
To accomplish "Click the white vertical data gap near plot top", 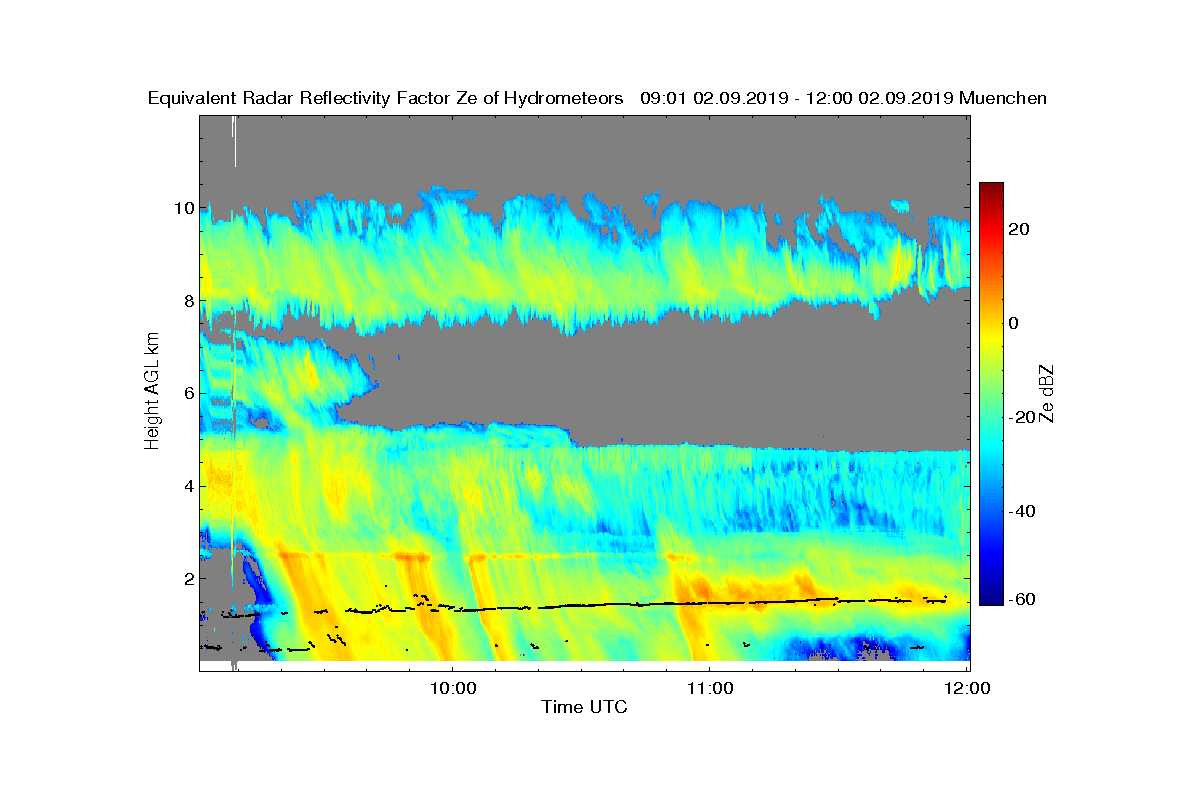I will (235, 140).
